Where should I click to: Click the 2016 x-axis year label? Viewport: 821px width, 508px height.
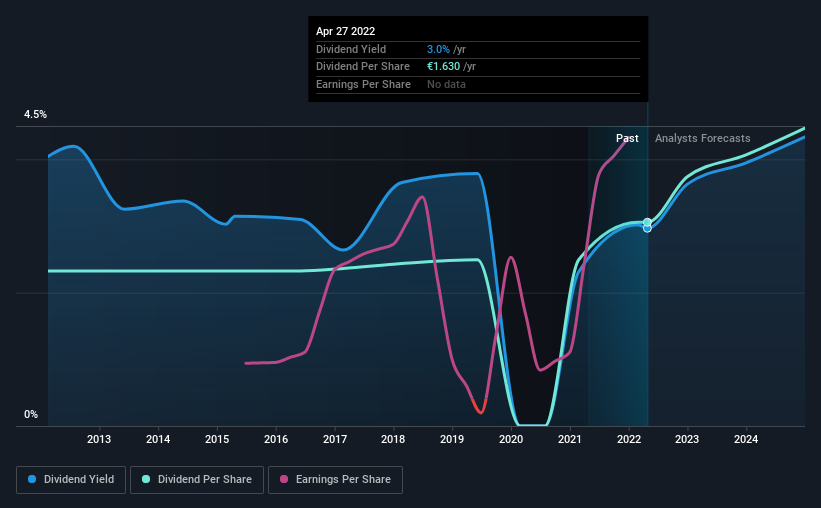276,439
